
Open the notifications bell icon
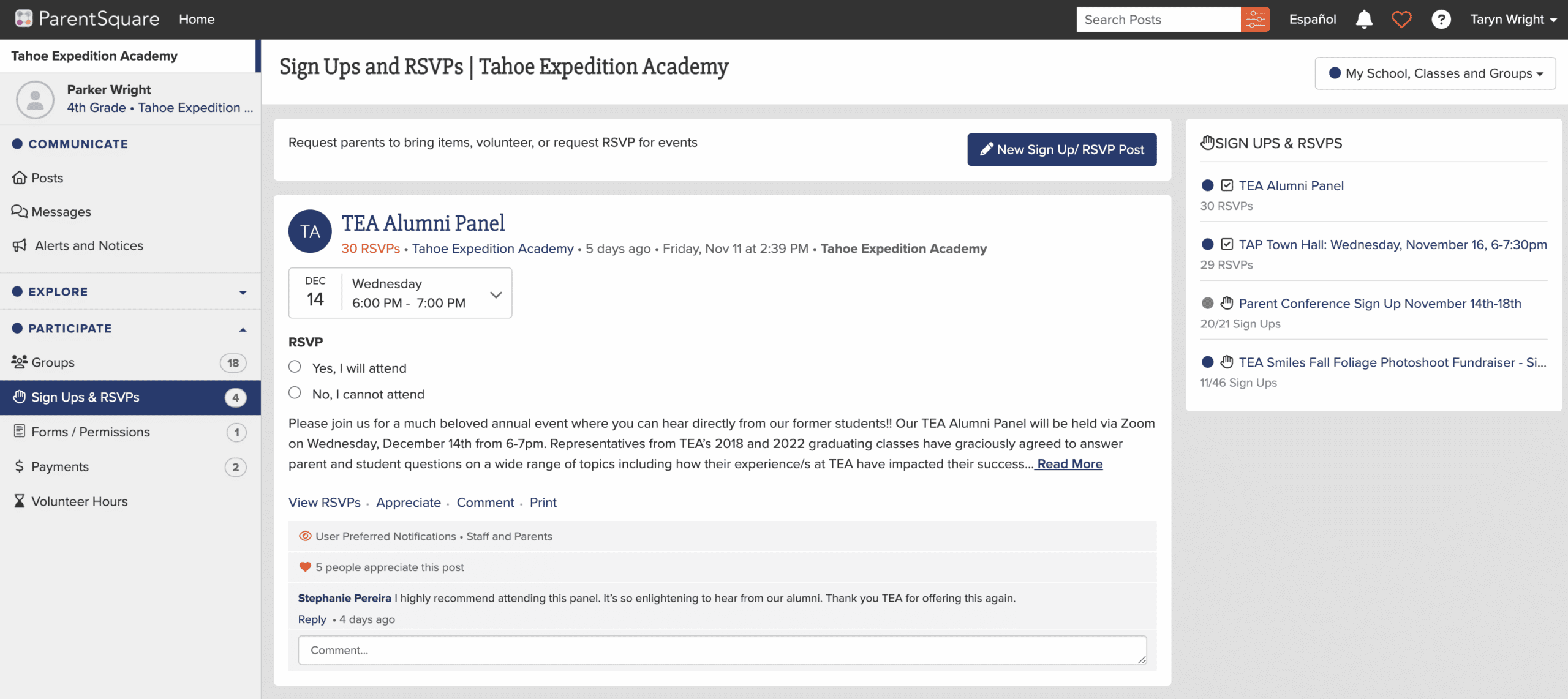(x=1364, y=20)
